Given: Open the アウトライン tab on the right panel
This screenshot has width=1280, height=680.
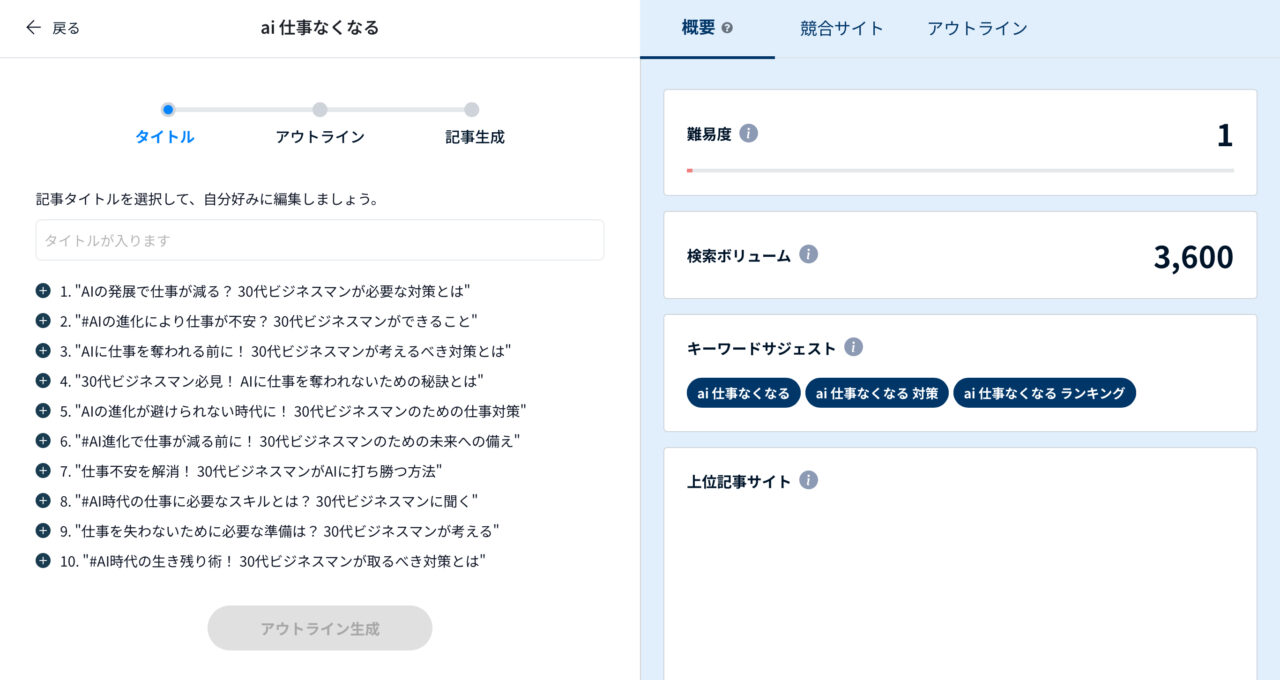Looking at the screenshot, I should pyautogui.click(x=977, y=28).
